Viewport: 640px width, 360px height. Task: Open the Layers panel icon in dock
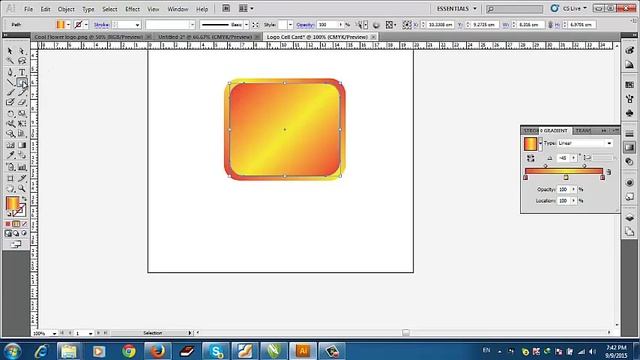click(629, 218)
